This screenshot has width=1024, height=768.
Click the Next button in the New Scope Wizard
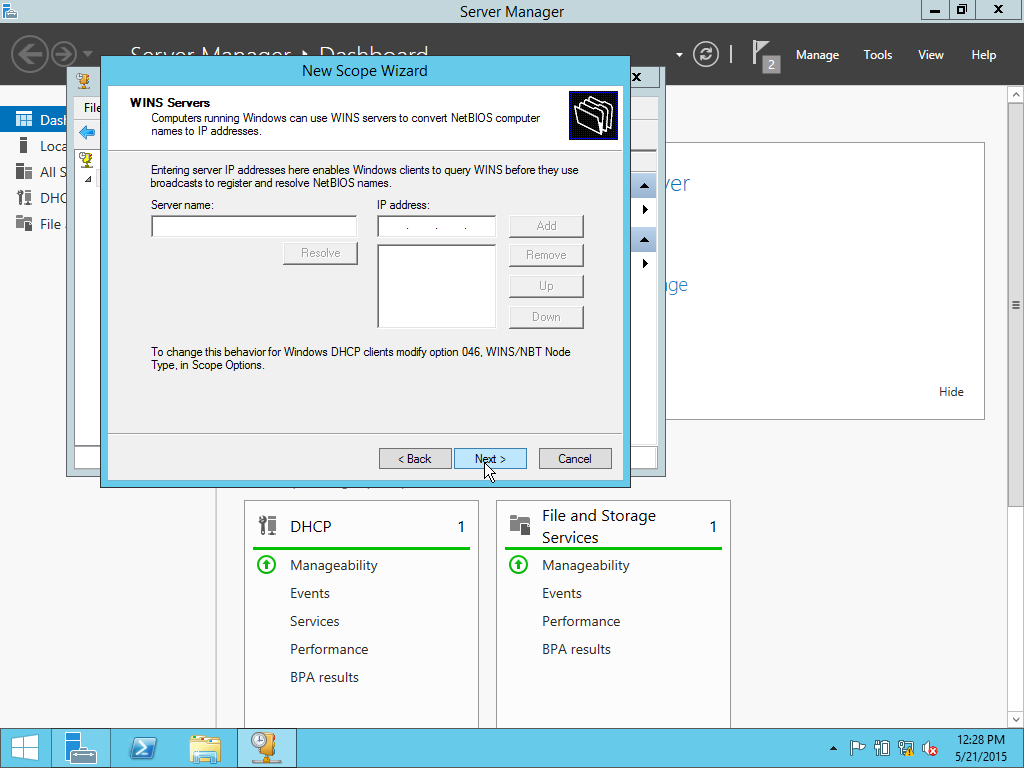(490, 458)
